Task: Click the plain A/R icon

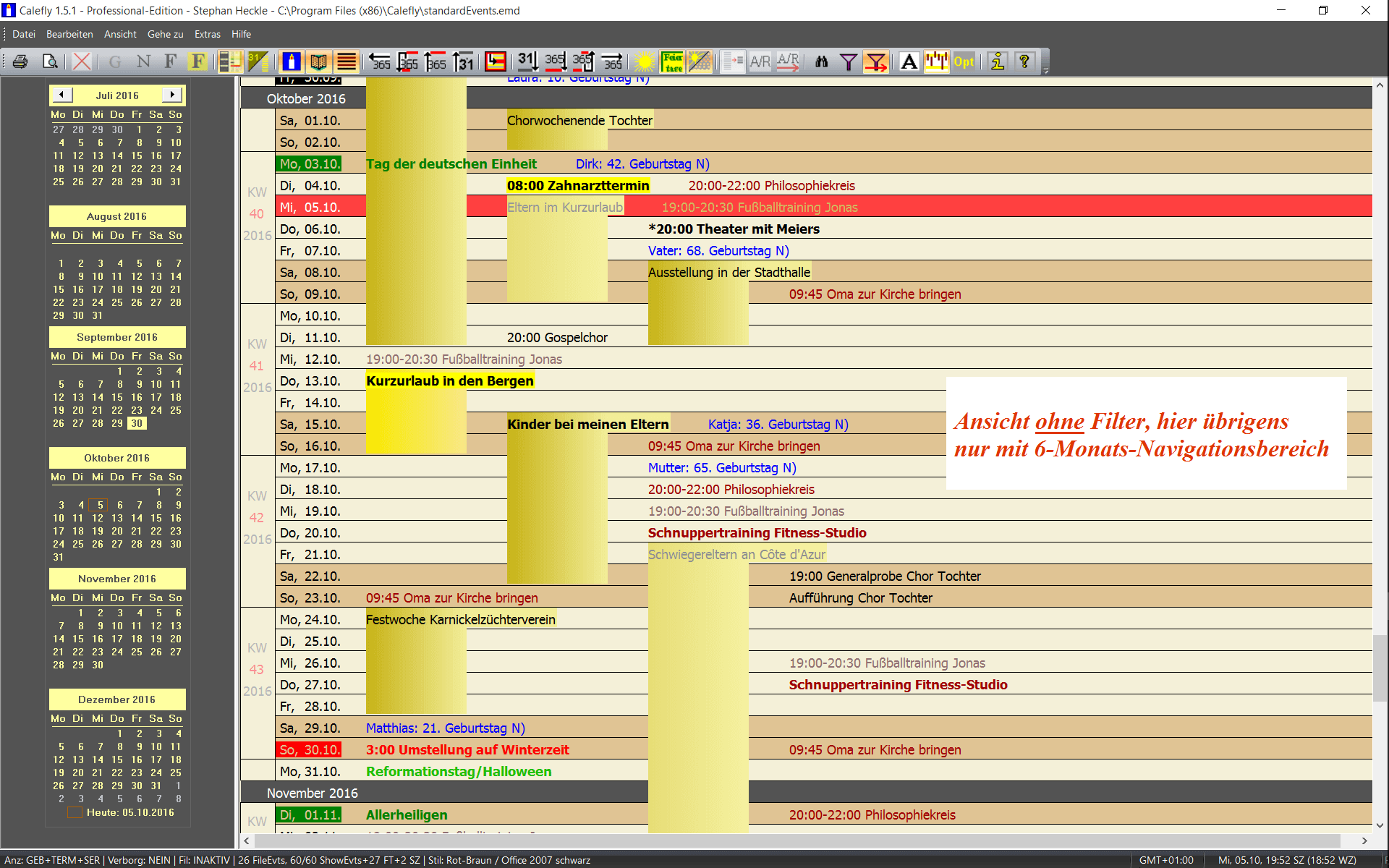Action: click(x=760, y=61)
